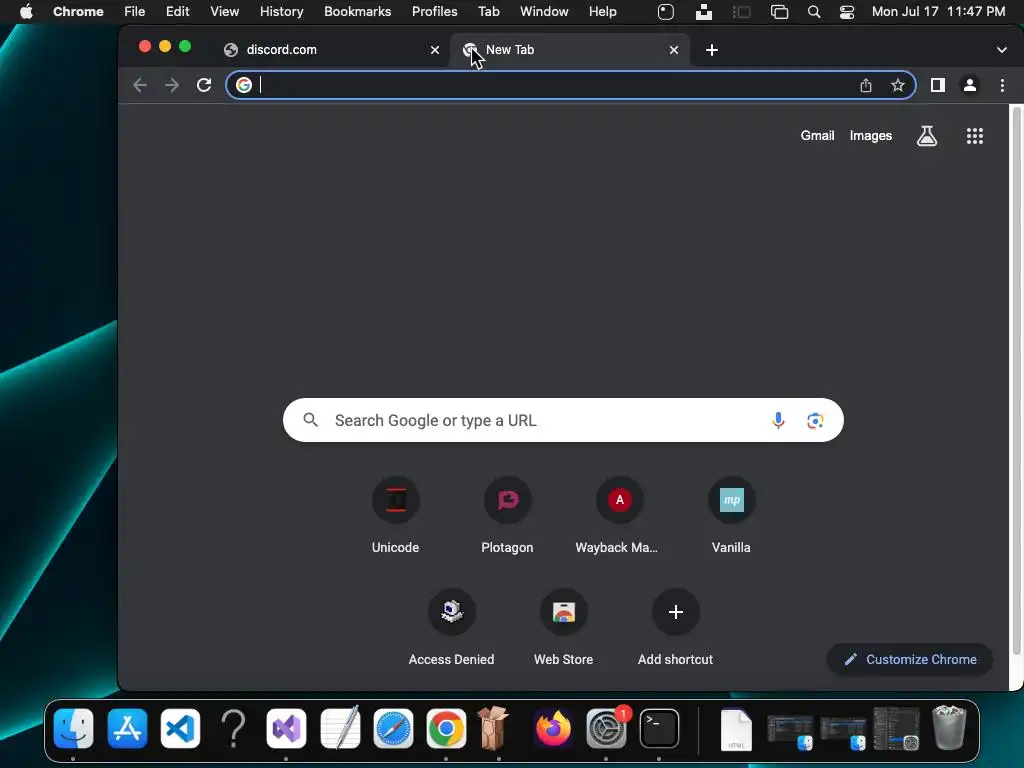Open TextEdit from the Dock
The image size is (1024, 768).
point(340,727)
